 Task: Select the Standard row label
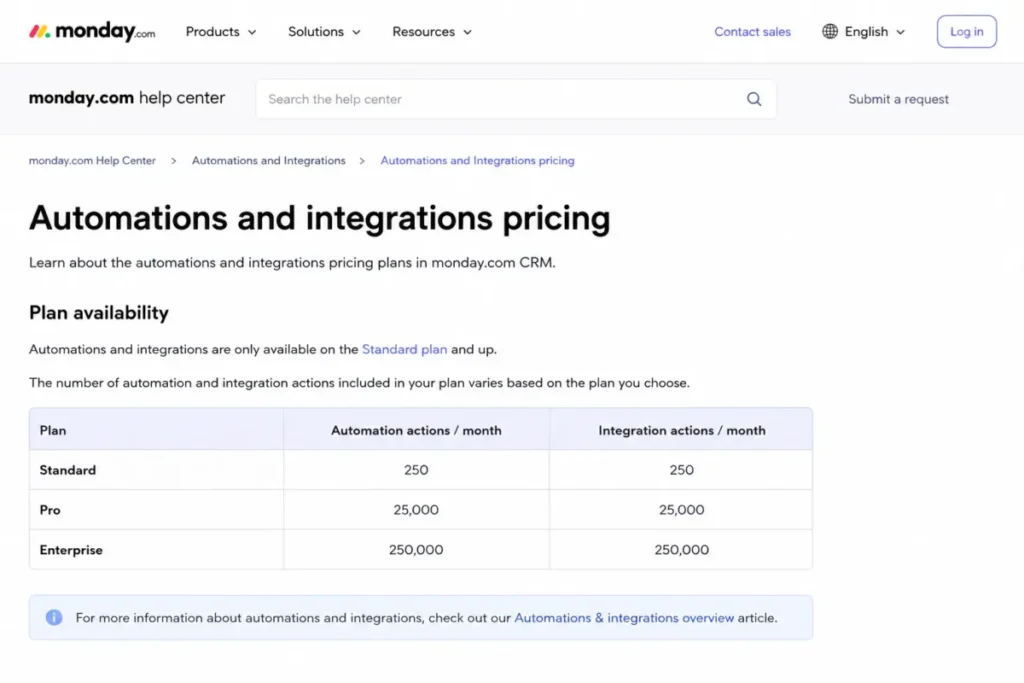(67, 470)
